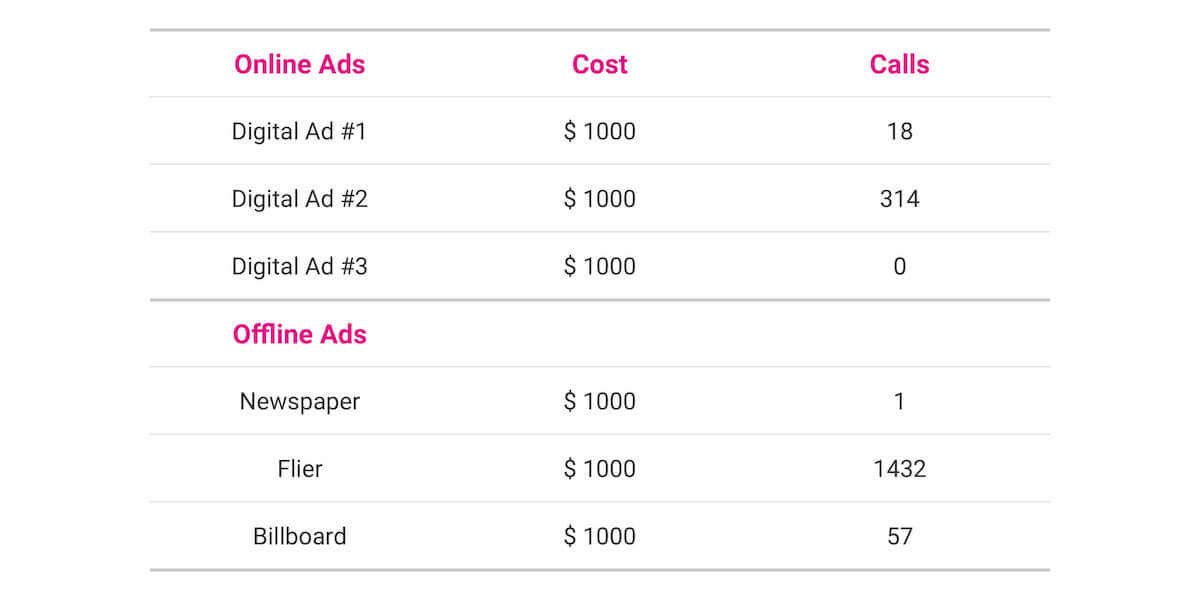This screenshot has height=600, width=1200.
Task: Click the Offline Ads section heading
Action: click(299, 334)
